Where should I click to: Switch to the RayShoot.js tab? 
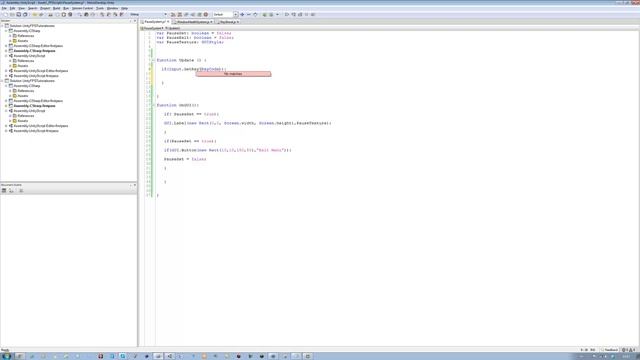(228, 22)
